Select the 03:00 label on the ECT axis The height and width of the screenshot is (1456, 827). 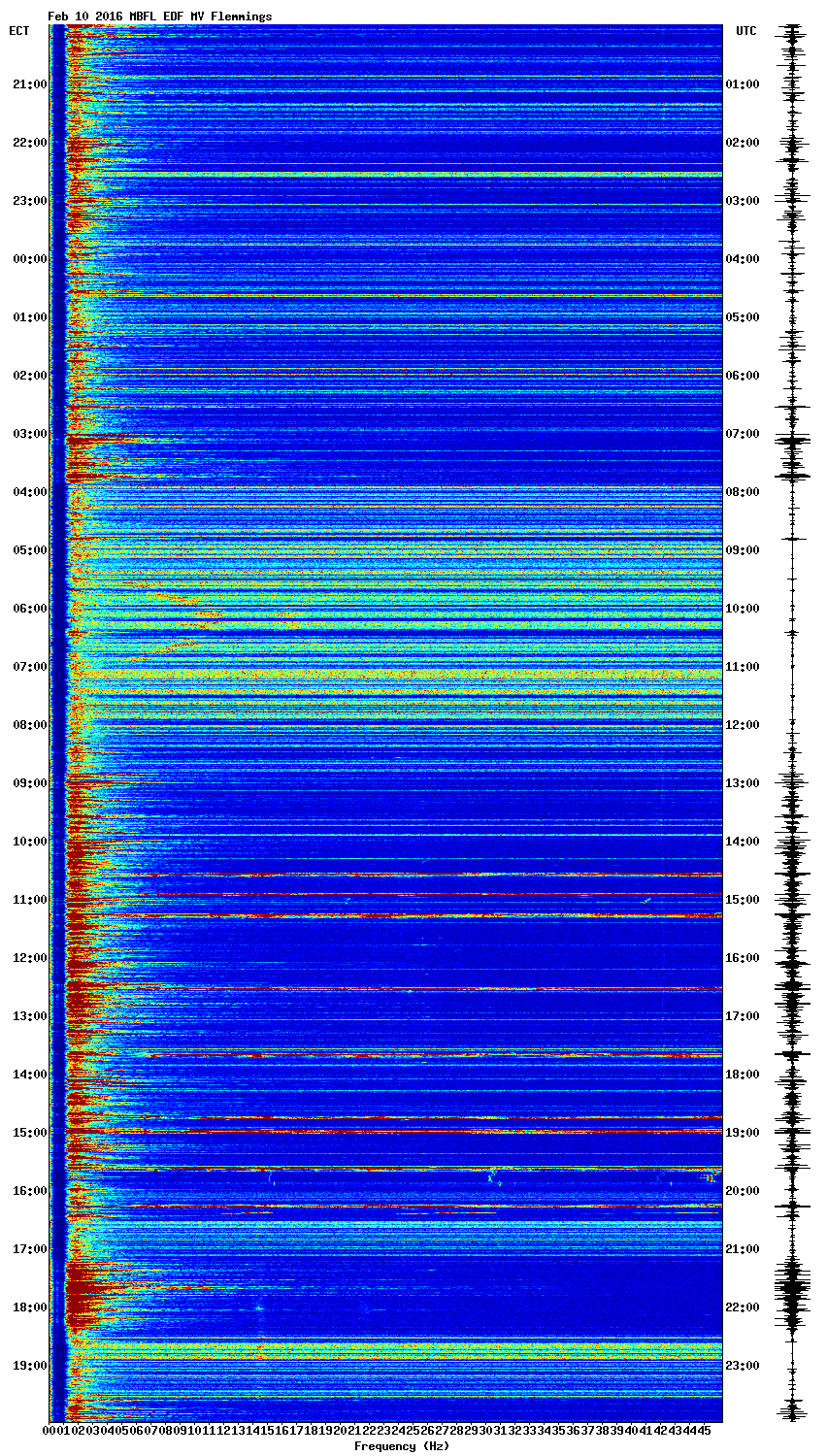(x=30, y=434)
